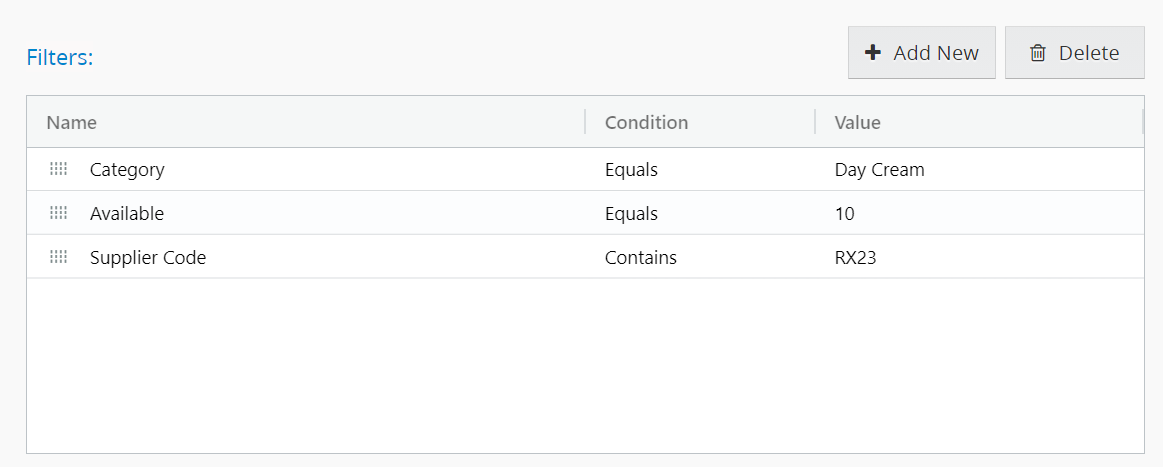The image size is (1163, 467).
Task: Open the Contains condition for Supplier Code
Action: click(x=641, y=258)
